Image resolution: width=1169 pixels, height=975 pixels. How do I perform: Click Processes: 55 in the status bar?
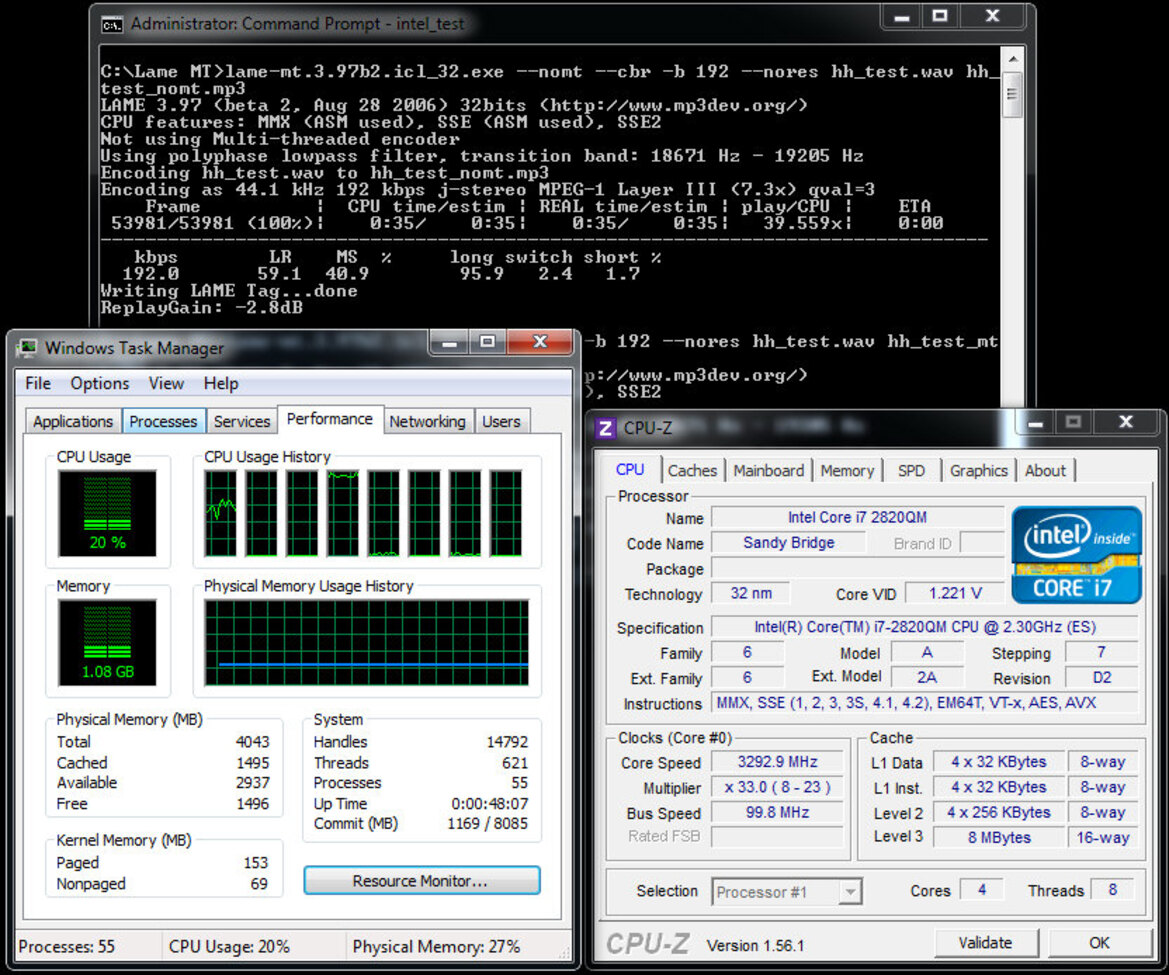click(x=67, y=947)
